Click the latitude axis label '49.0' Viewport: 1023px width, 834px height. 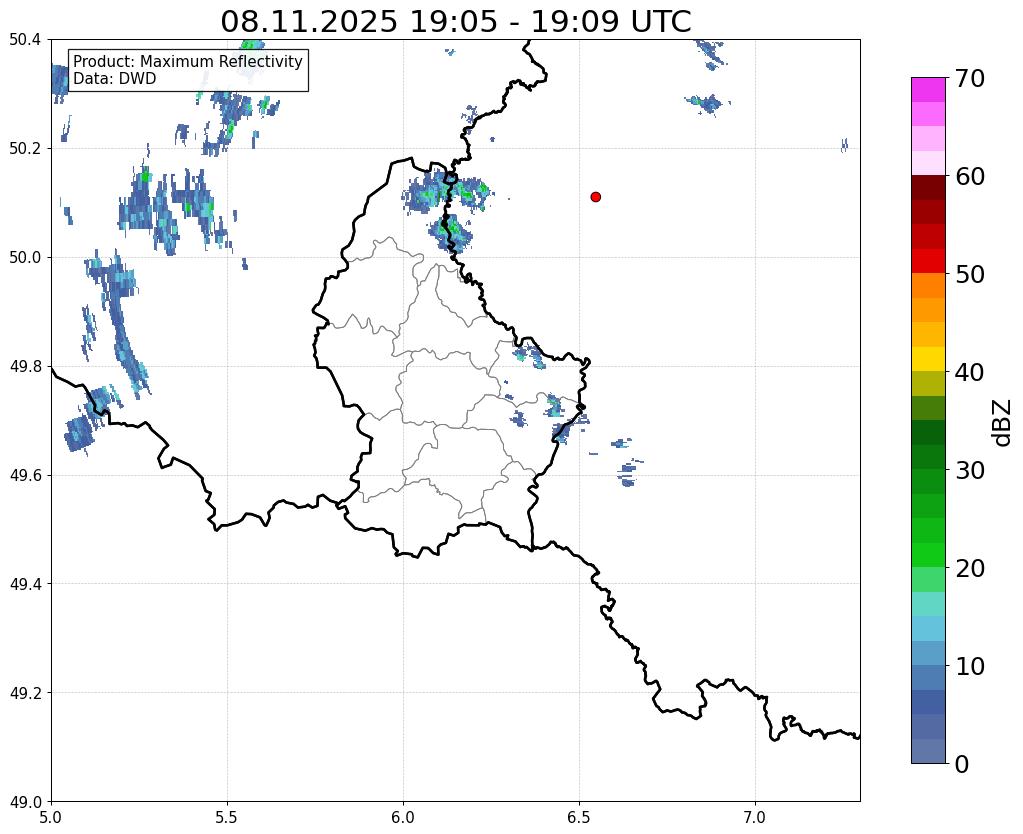click(25, 802)
